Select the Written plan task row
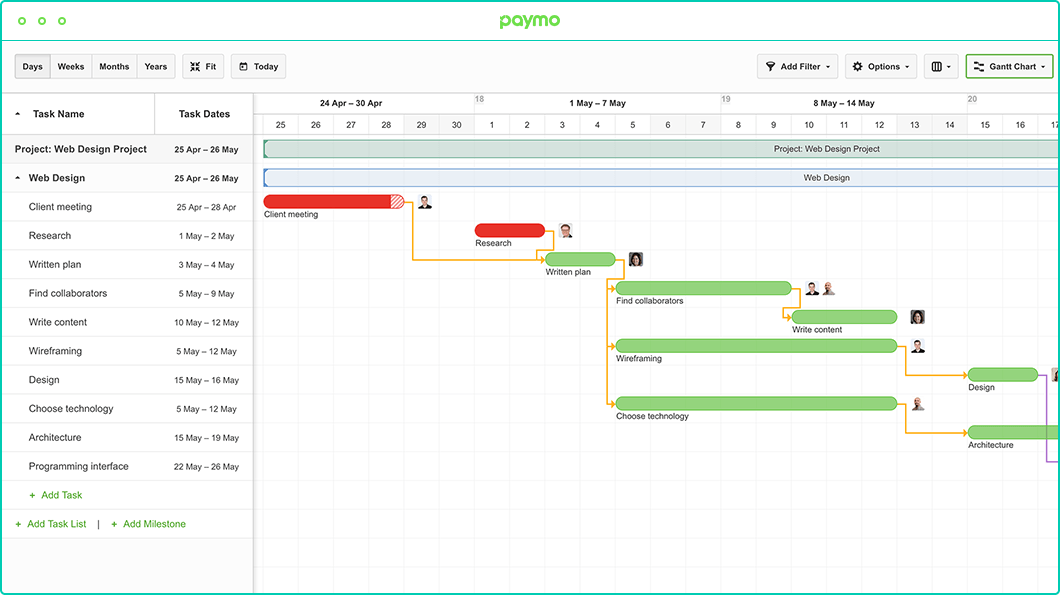Image resolution: width=1060 pixels, height=595 pixels. click(128, 264)
